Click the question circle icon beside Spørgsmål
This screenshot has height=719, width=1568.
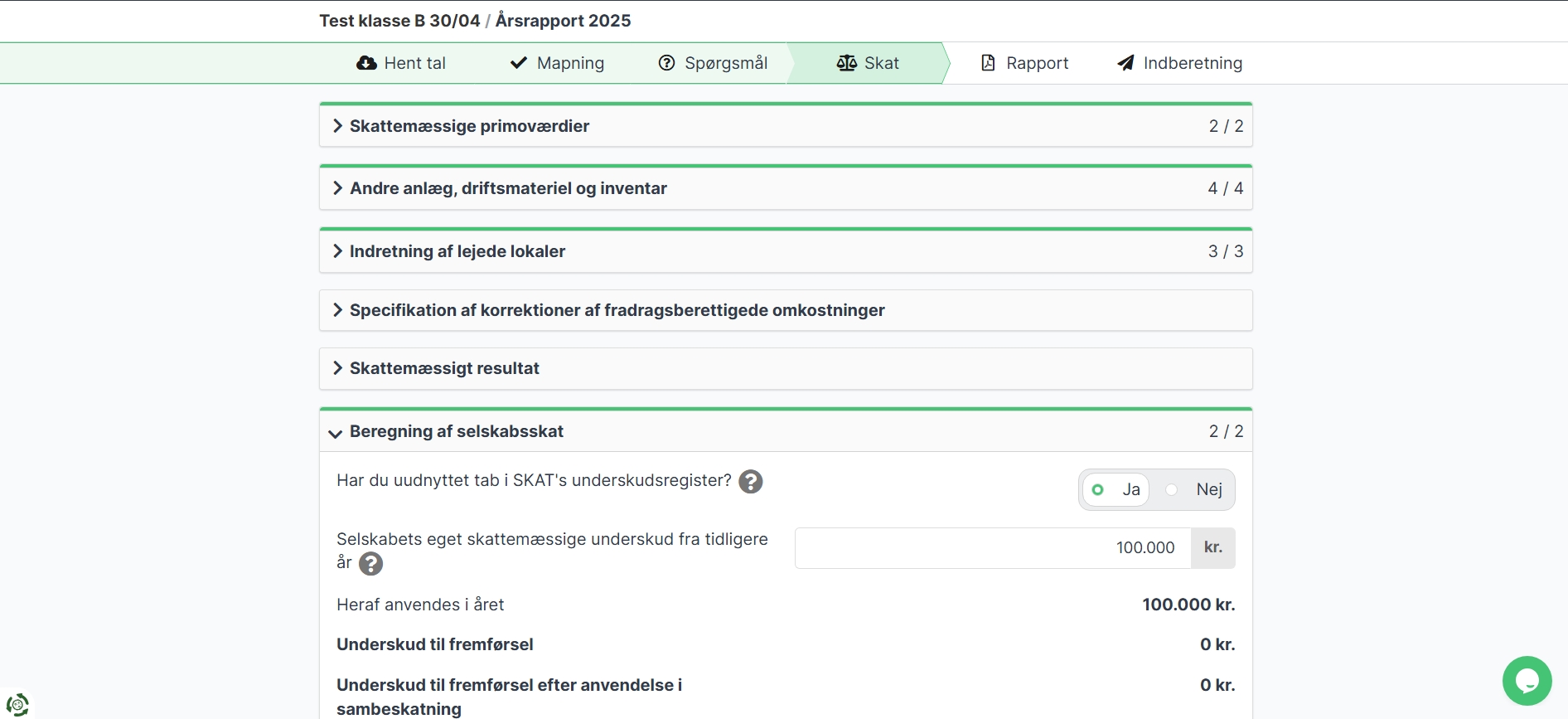point(666,63)
